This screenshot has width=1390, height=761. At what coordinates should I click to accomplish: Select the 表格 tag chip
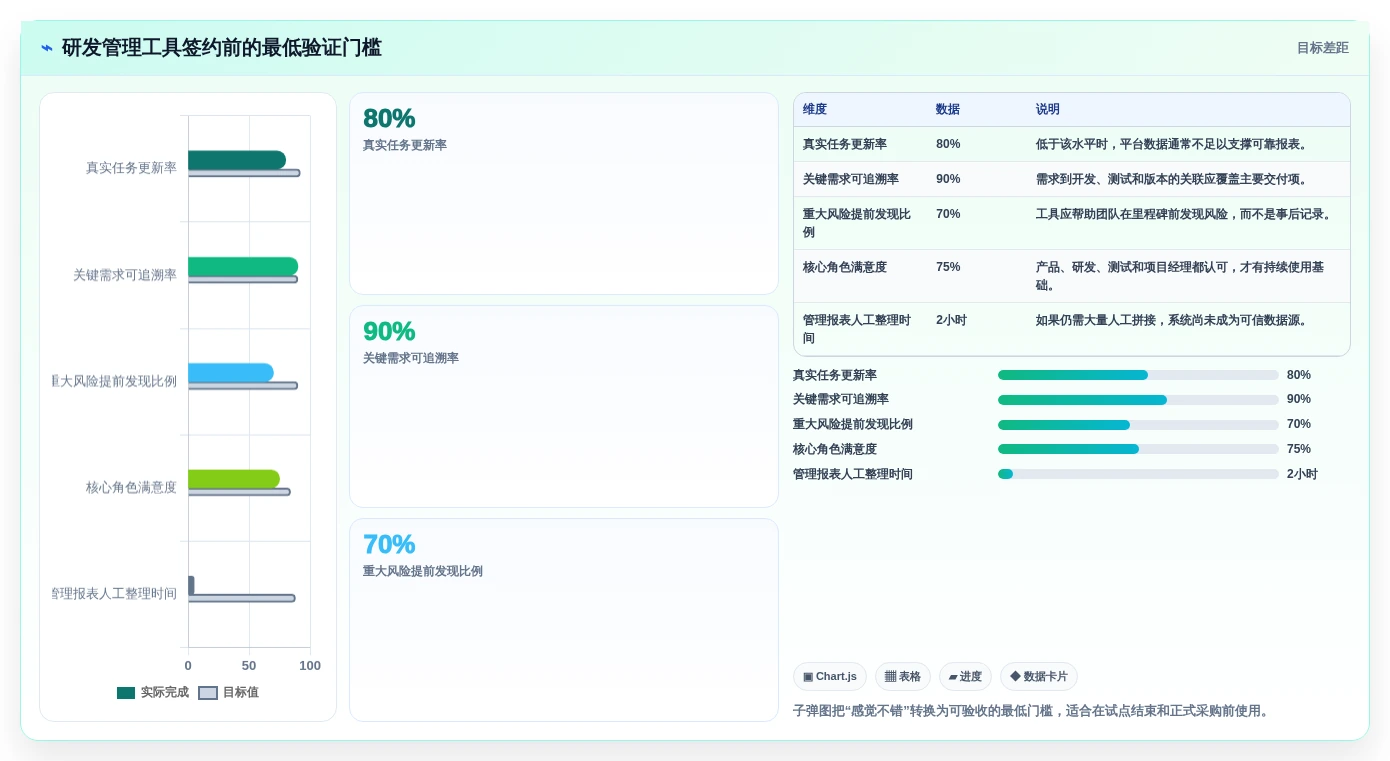point(903,677)
